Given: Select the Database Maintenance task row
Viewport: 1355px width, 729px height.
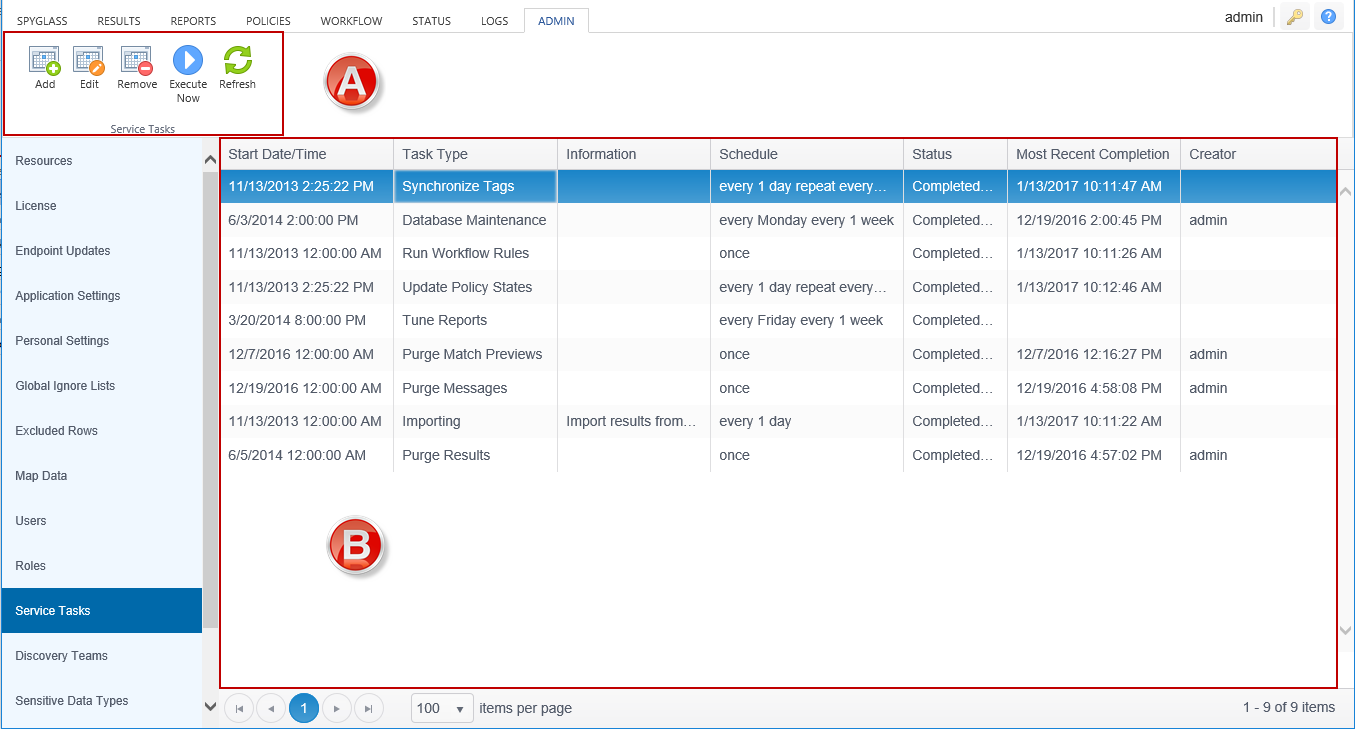Looking at the screenshot, I should tap(474, 220).
